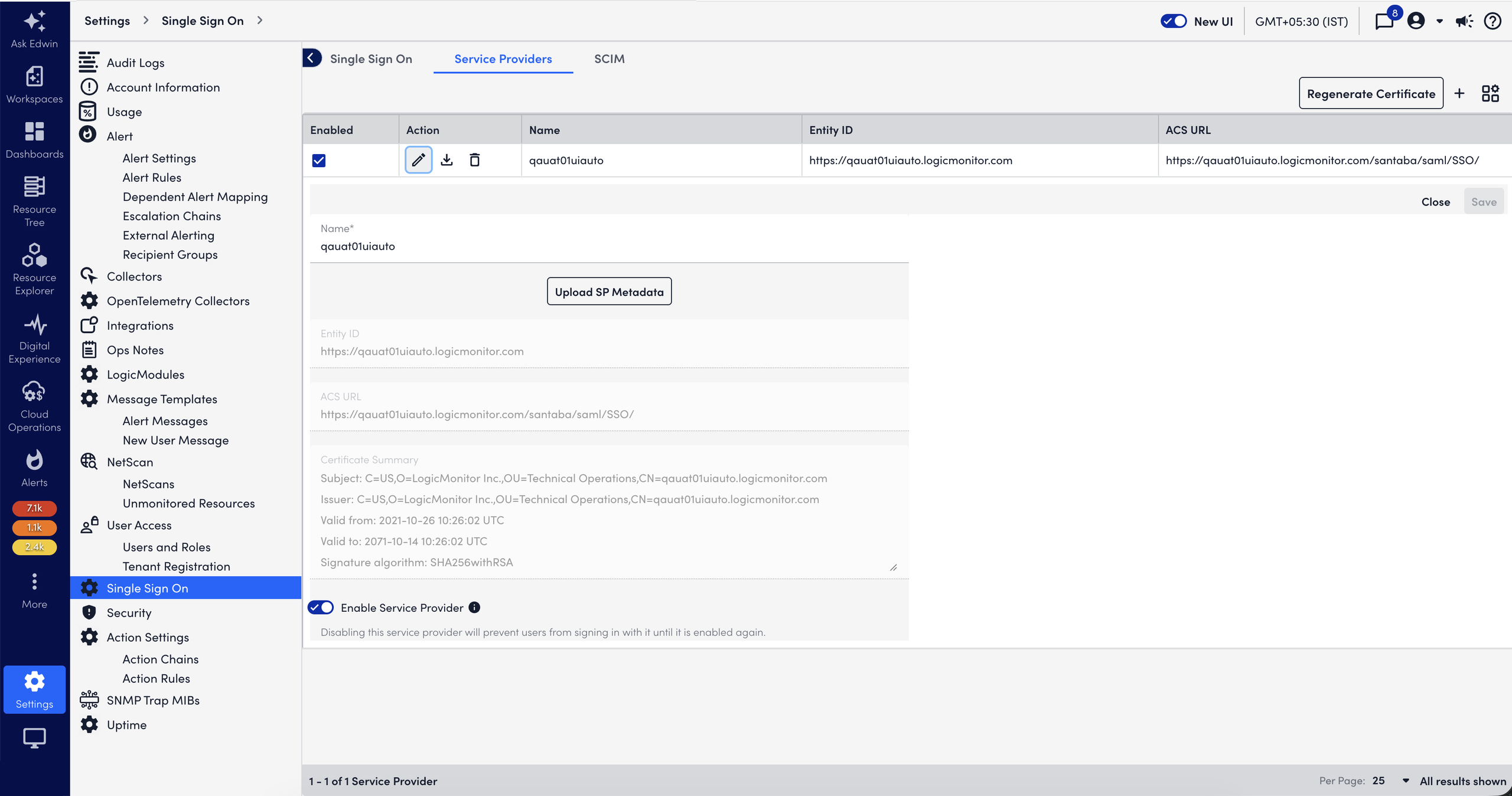Expand the breadcrumb chevron after Single Sign On
This screenshot has width=1512, height=796.
click(x=260, y=21)
